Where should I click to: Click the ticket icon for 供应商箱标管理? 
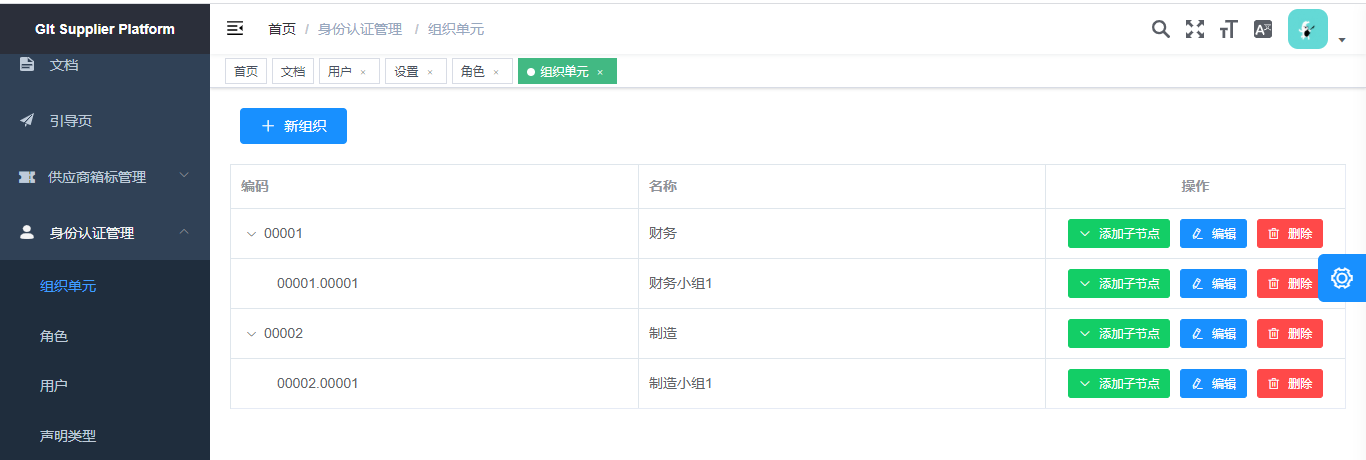27,177
